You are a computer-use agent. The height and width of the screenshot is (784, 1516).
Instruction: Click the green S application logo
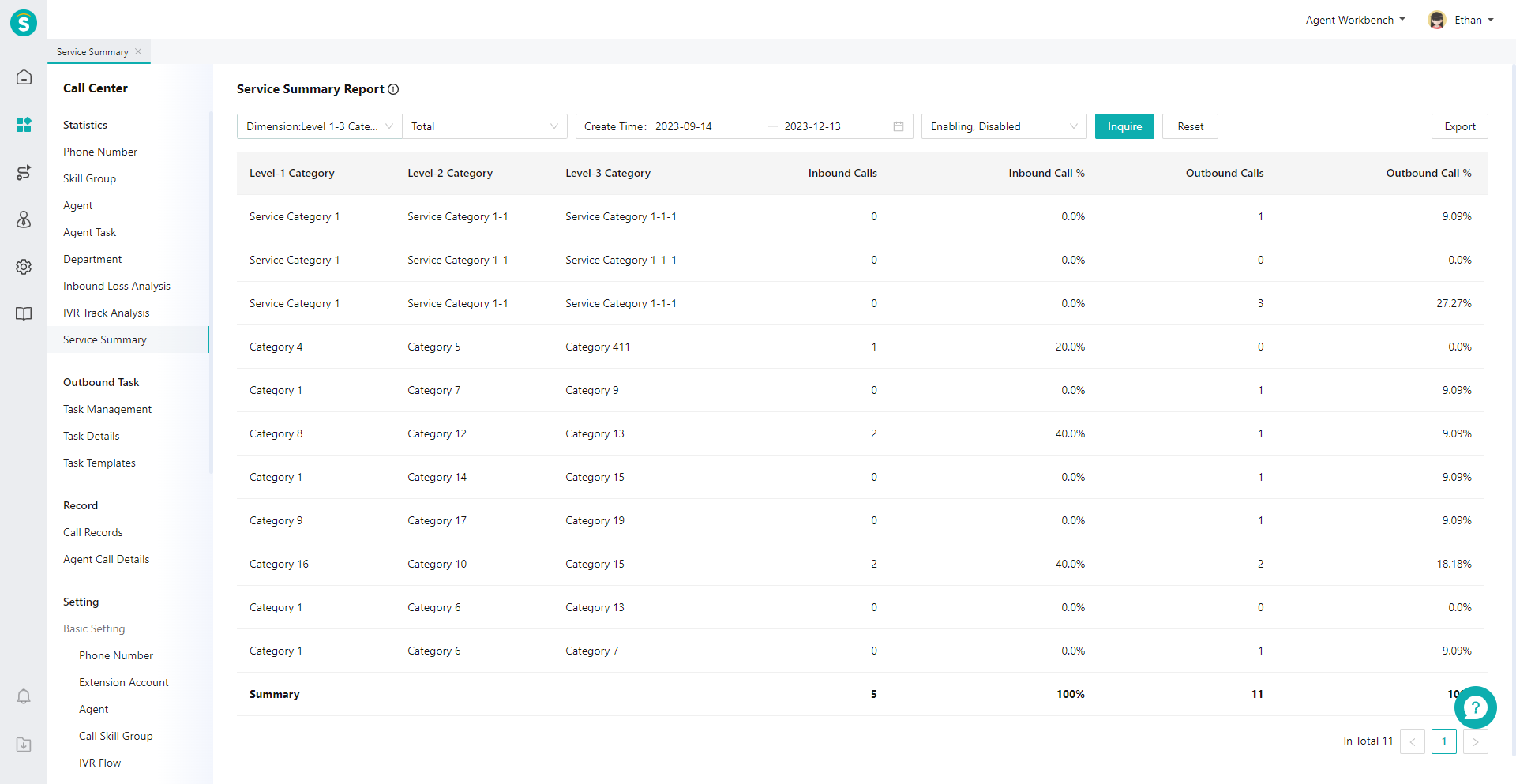(24, 23)
